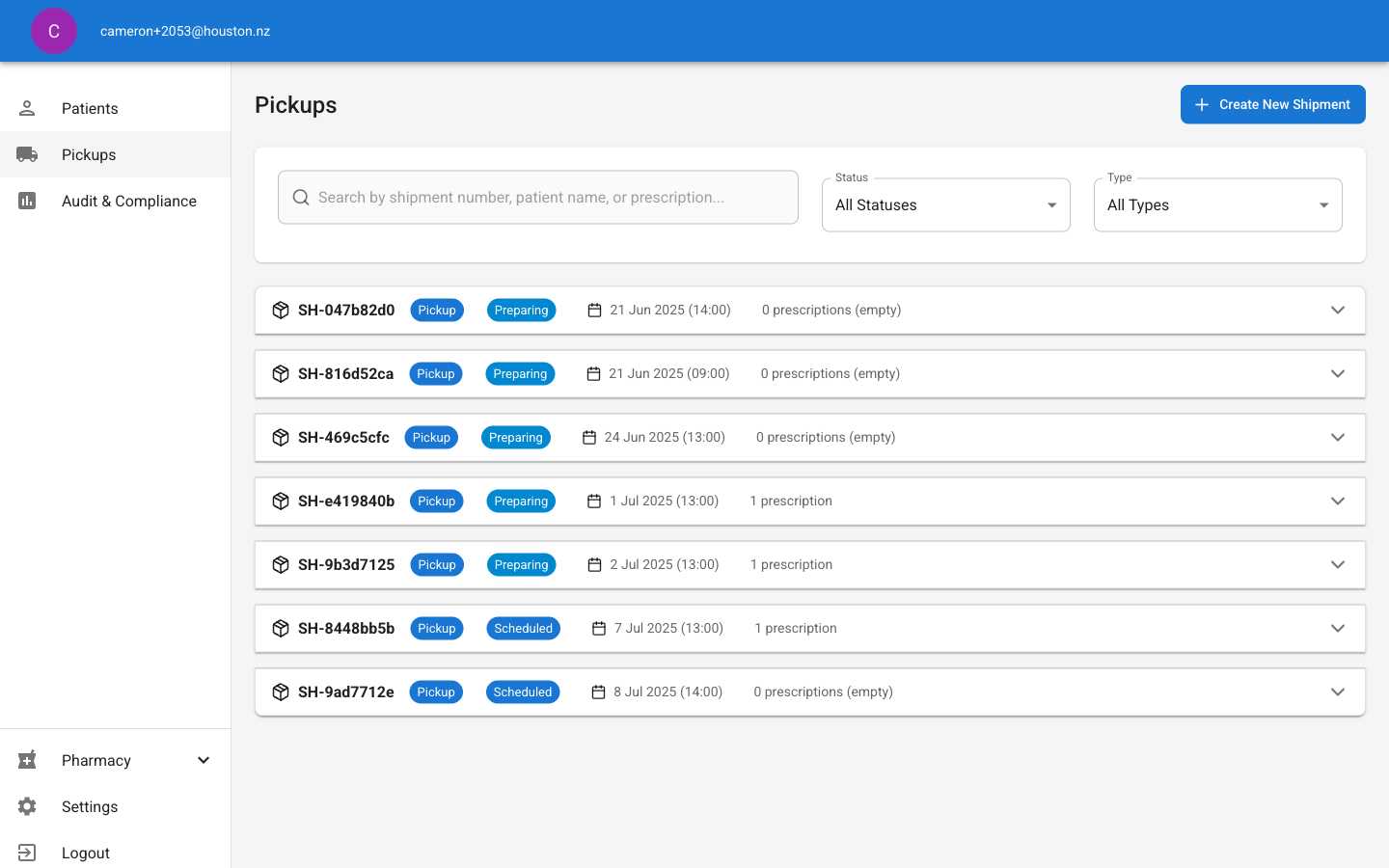Click the package icon for SH-469c5cfc
The width and height of the screenshot is (1389, 868).
point(281,437)
